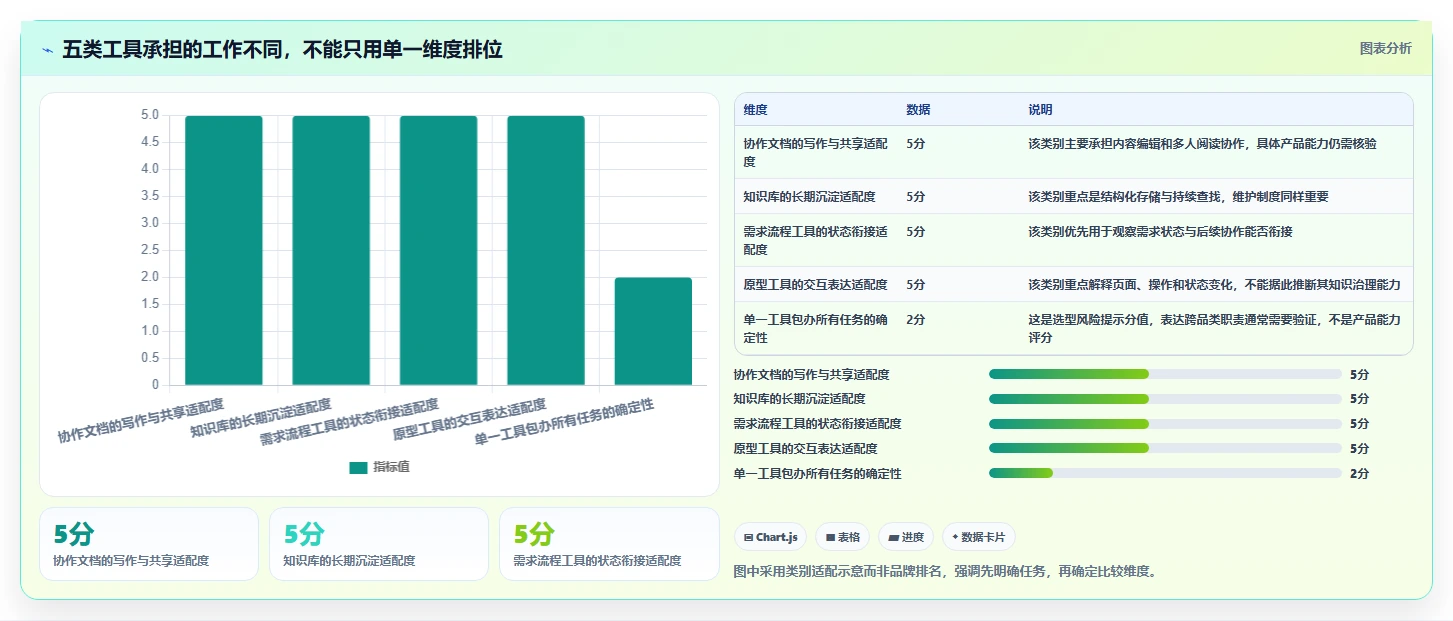The width and height of the screenshot is (1453, 621).
Task: Click the 说明 column header
Action: (x=1040, y=110)
